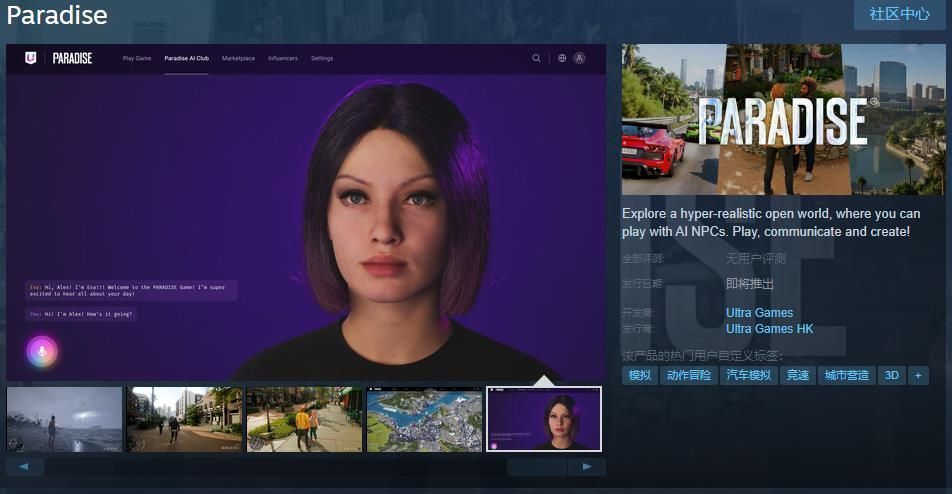The image size is (952, 494).
Task: Select the city sidewalk walking thumbnail
Action: tap(184, 419)
